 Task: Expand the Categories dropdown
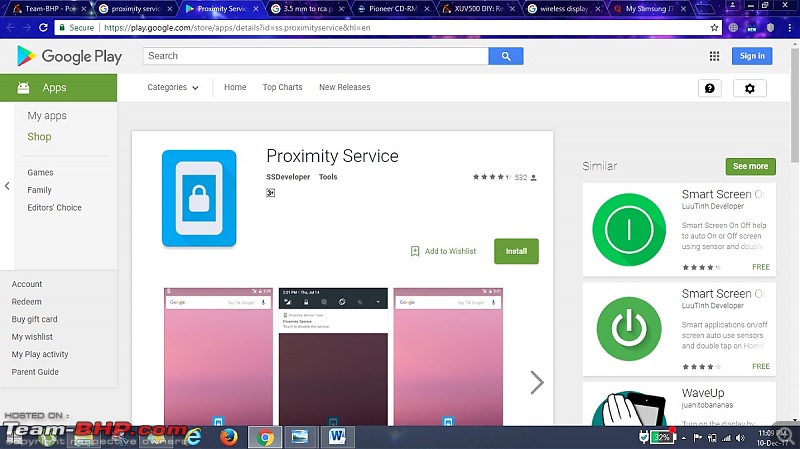click(172, 87)
